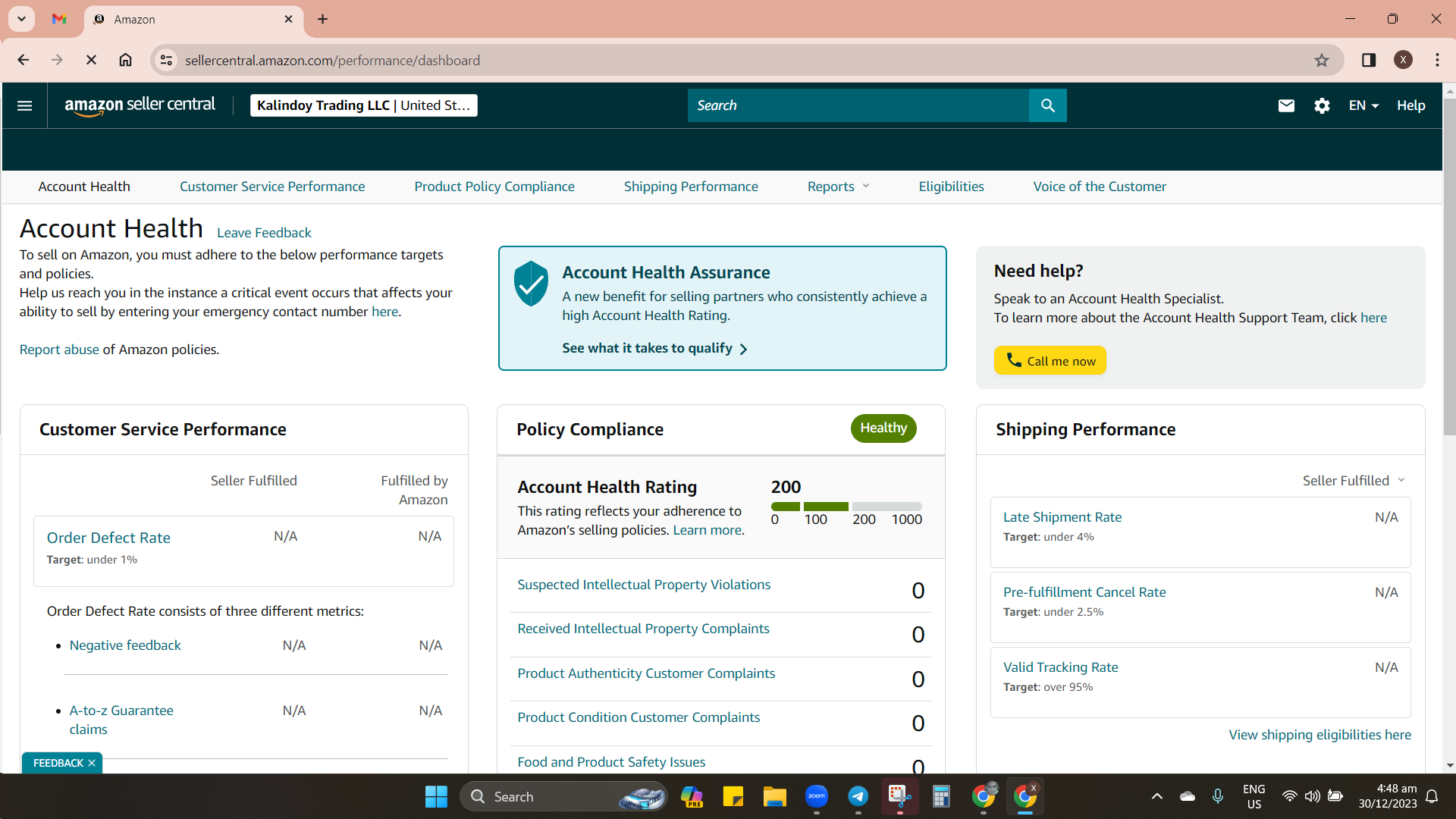This screenshot has height=819, width=1456.
Task: Click the Report abuse link
Action: [x=59, y=350]
